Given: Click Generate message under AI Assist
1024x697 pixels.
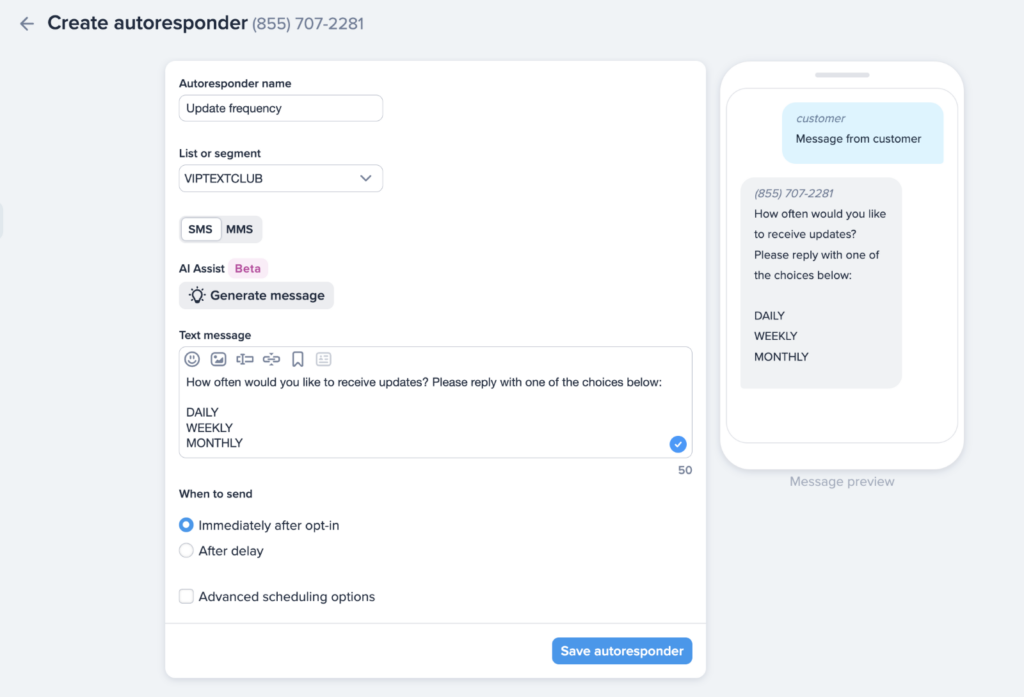Looking at the screenshot, I should [256, 295].
